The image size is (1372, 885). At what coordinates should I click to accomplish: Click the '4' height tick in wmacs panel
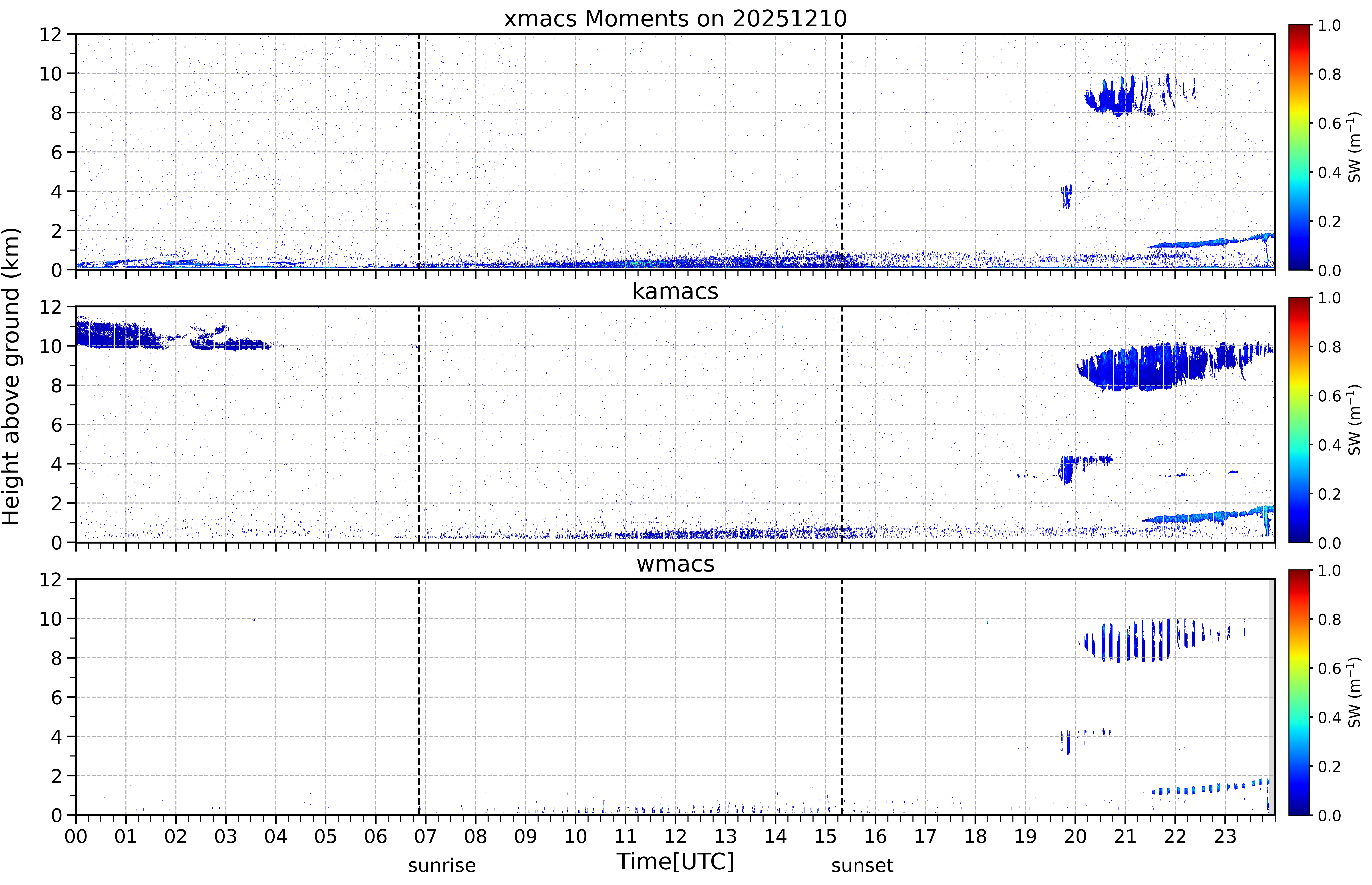(x=56, y=737)
